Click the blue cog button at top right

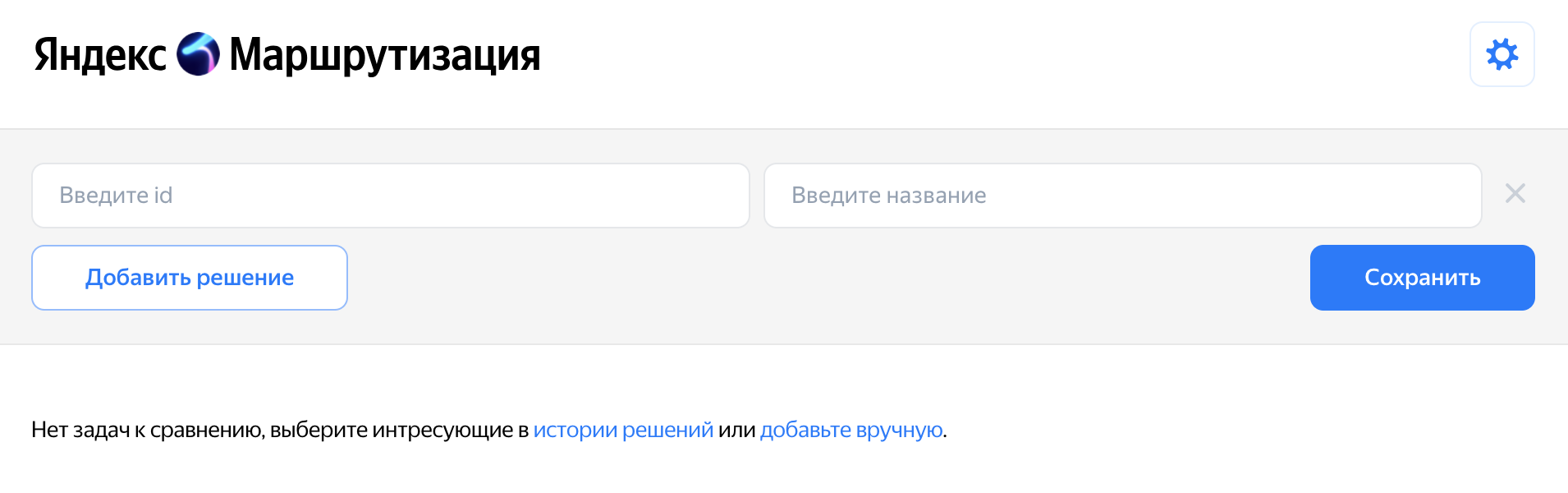(x=1502, y=54)
